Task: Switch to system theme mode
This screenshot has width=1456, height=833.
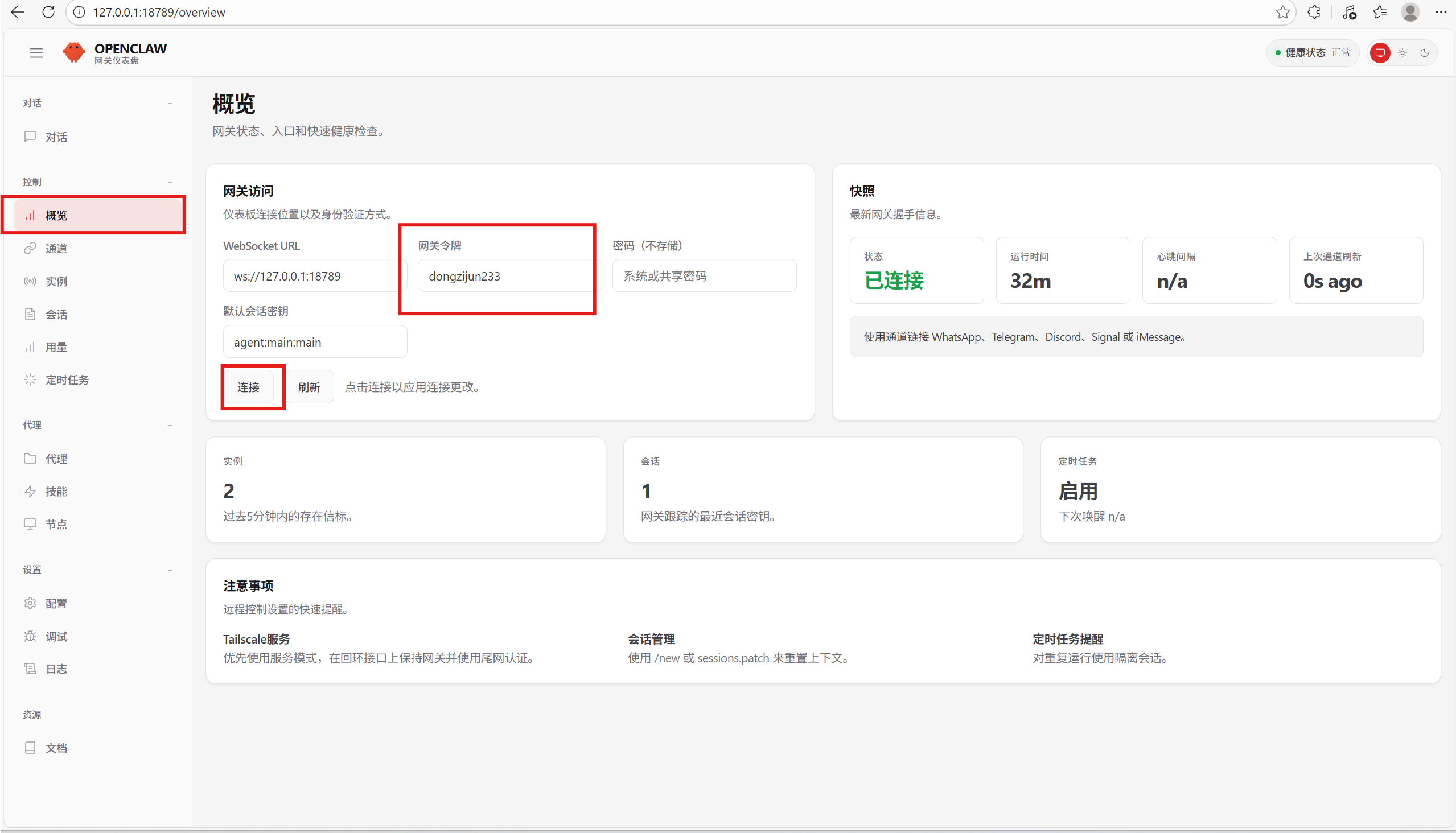Action: (1380, 53)
